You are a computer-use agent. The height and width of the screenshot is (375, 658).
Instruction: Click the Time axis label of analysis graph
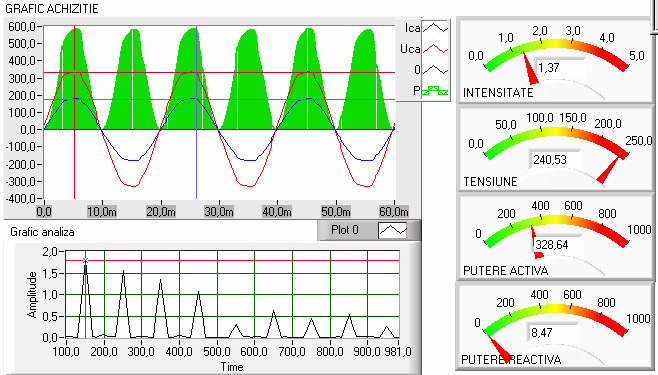[x=232, y=367]
